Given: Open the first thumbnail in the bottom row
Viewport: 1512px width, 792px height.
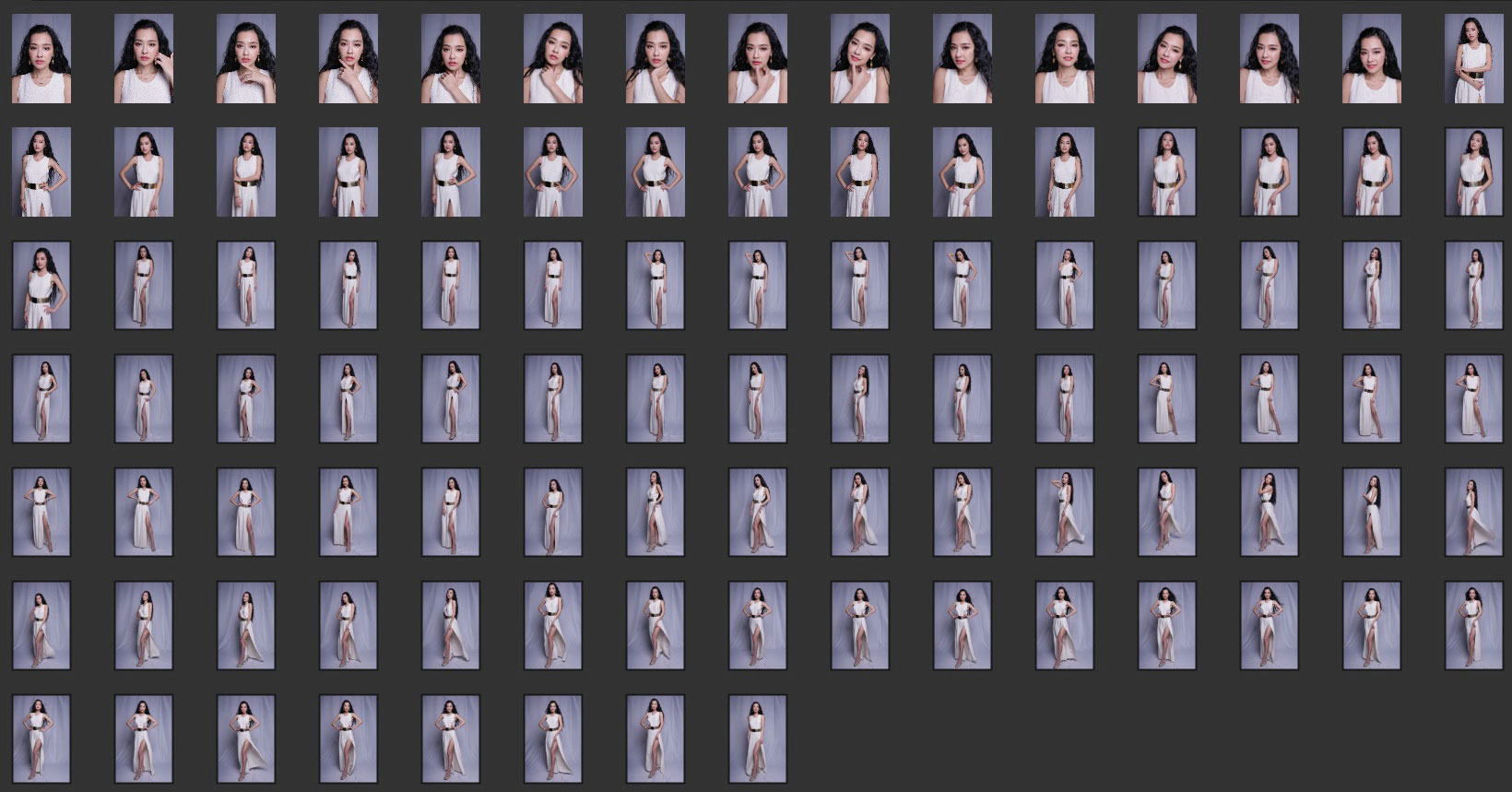Looking at the screenshot, I should tap(41, 740).
